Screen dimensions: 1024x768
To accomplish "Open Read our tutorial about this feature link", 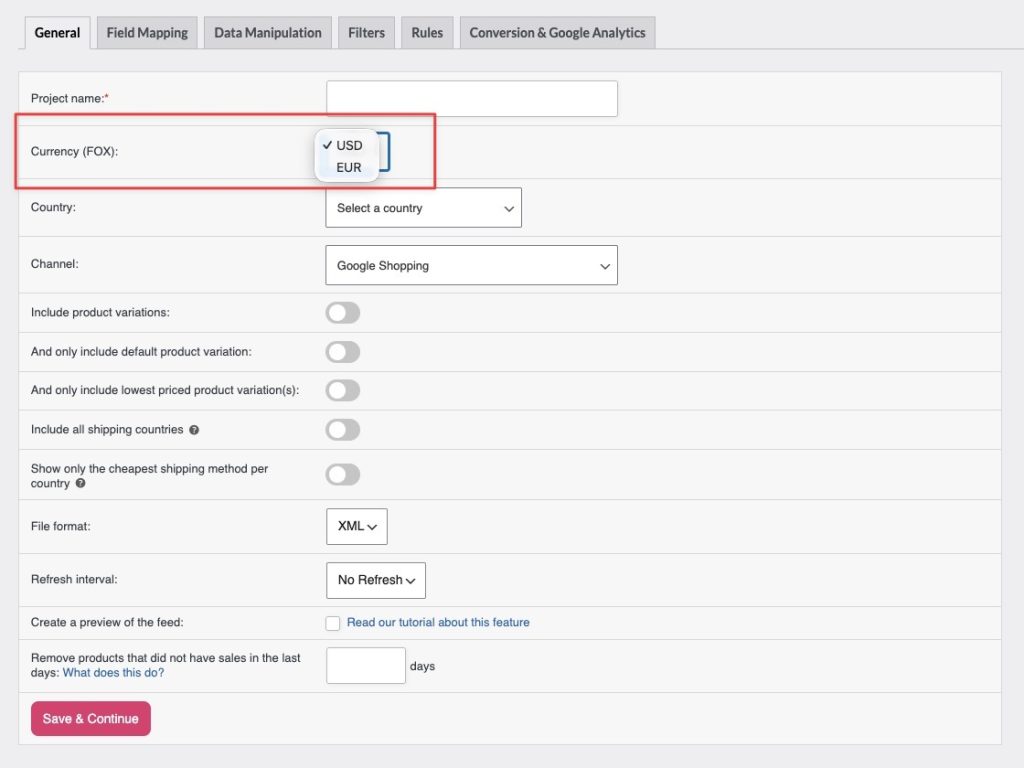I will pos(438,622).
